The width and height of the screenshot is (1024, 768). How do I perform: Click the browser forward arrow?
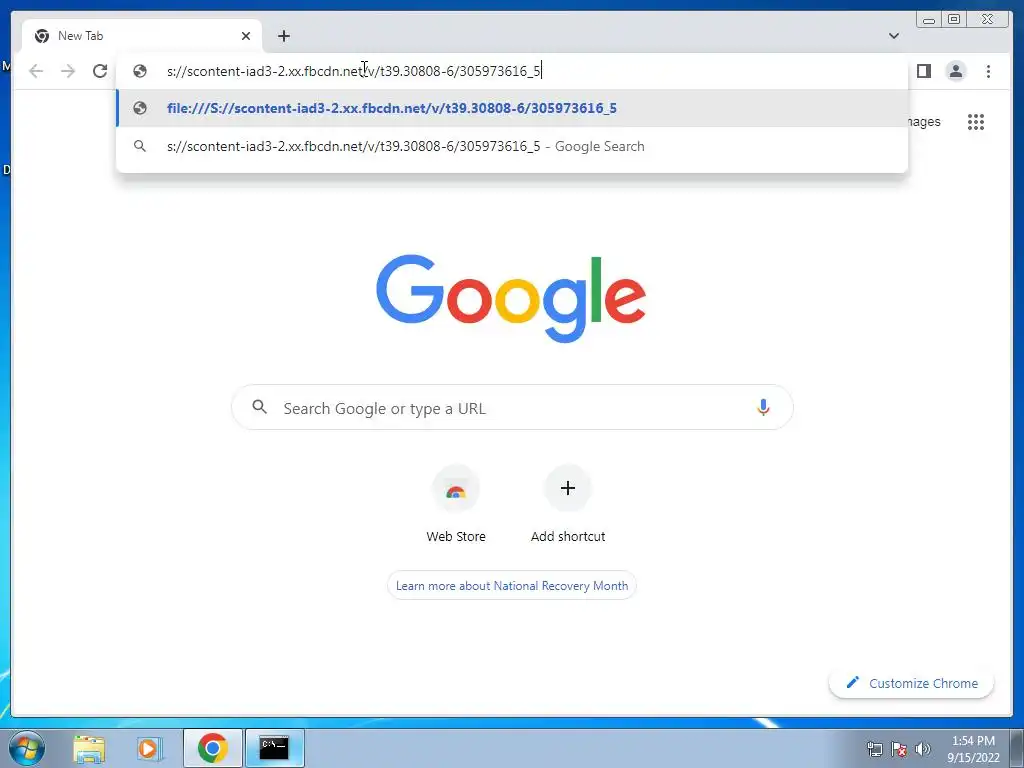68,71
